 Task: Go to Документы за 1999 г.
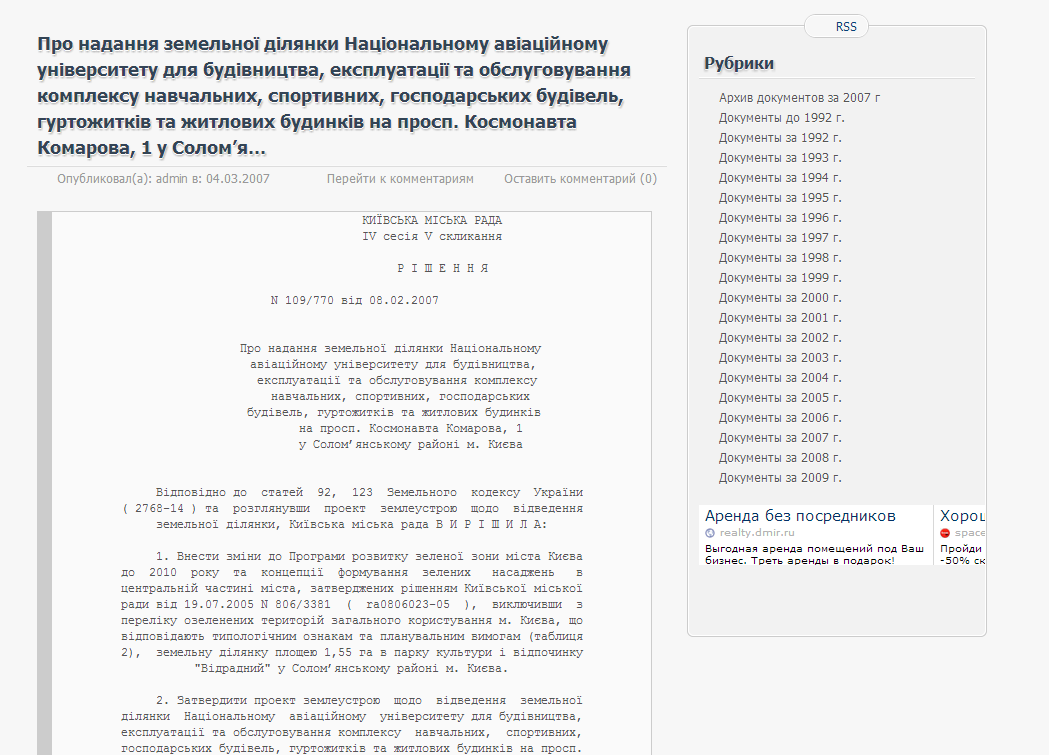pyautogui.click(x=780, y=278)
